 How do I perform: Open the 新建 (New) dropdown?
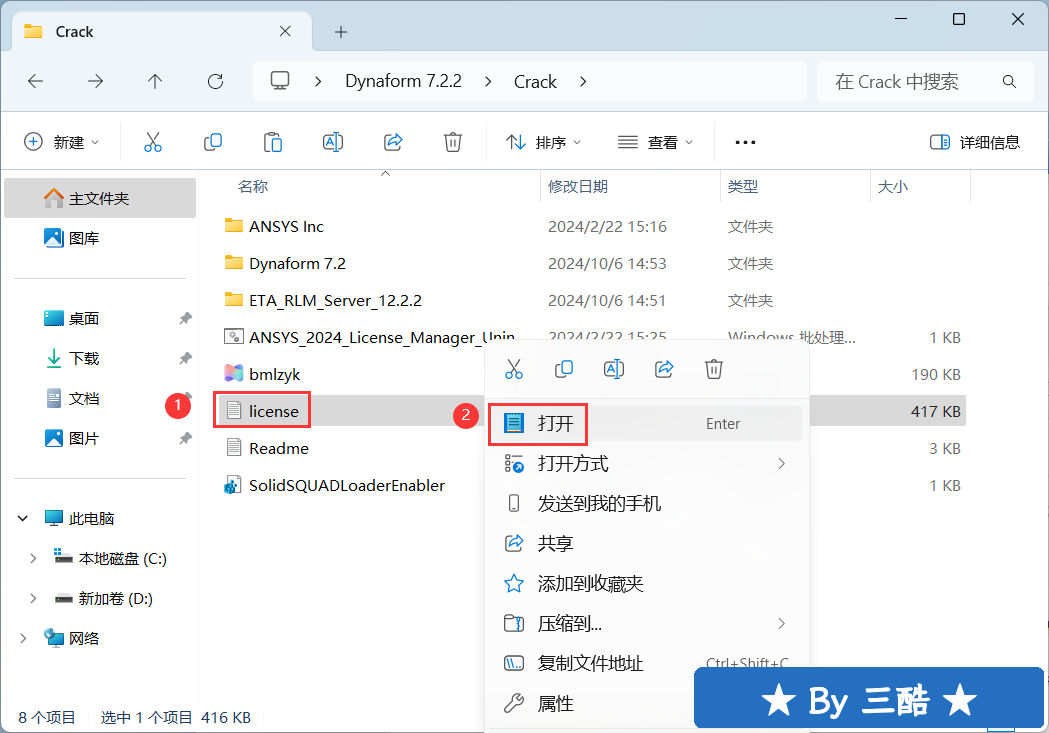[x=62, y=142]
